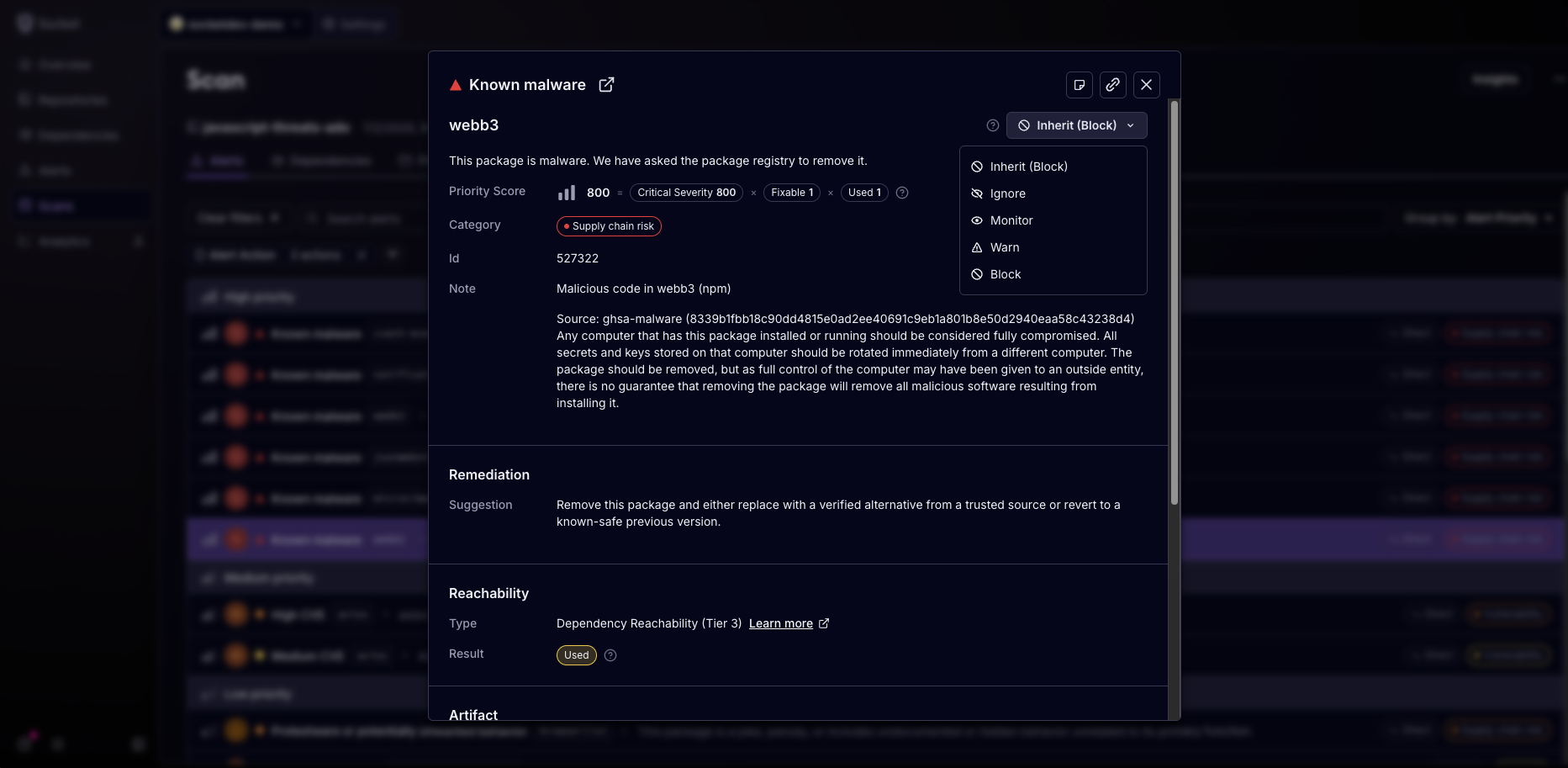
Task: Click Critical Severity 800 badge
Action: tap(686, 193)
